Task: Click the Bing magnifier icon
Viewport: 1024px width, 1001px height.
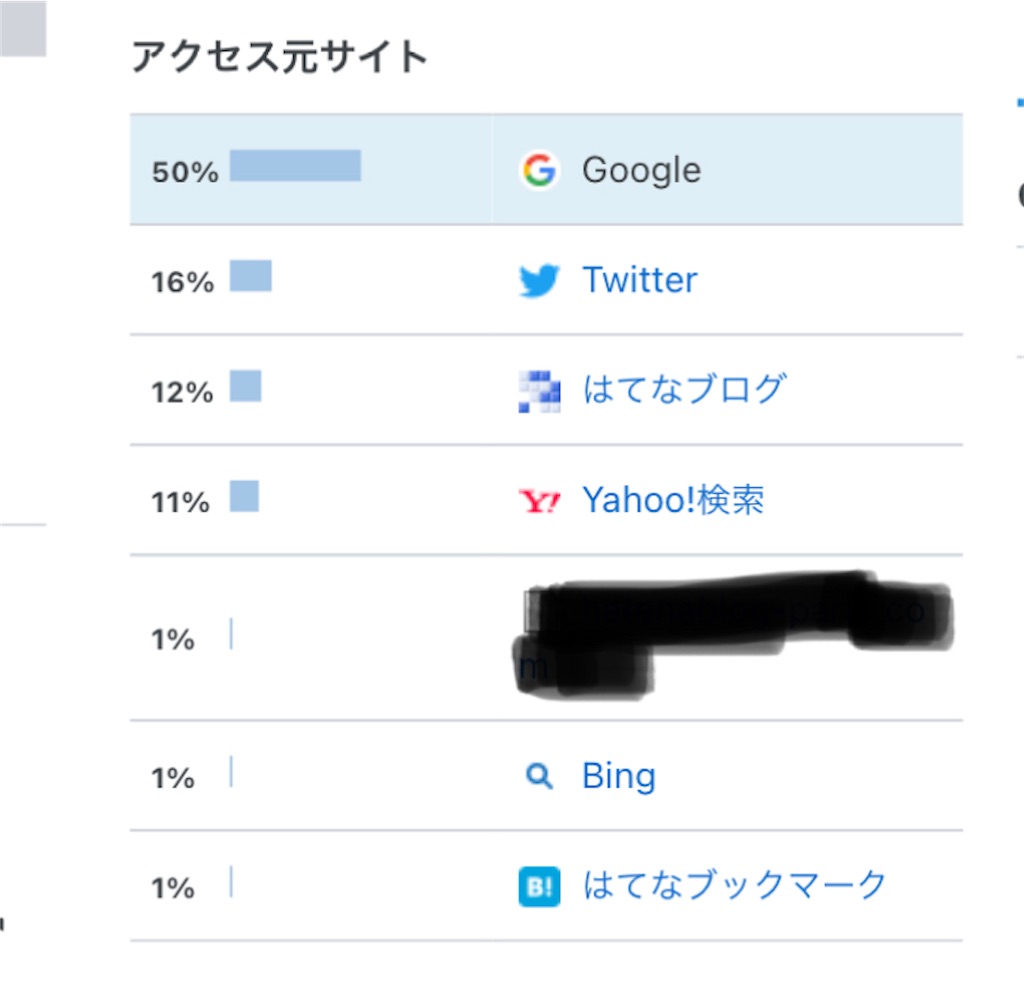Action: 539,776
